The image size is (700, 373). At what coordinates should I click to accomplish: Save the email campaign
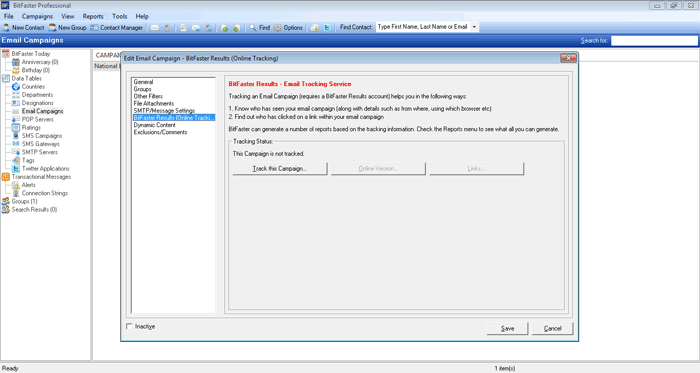click(508, 328)
